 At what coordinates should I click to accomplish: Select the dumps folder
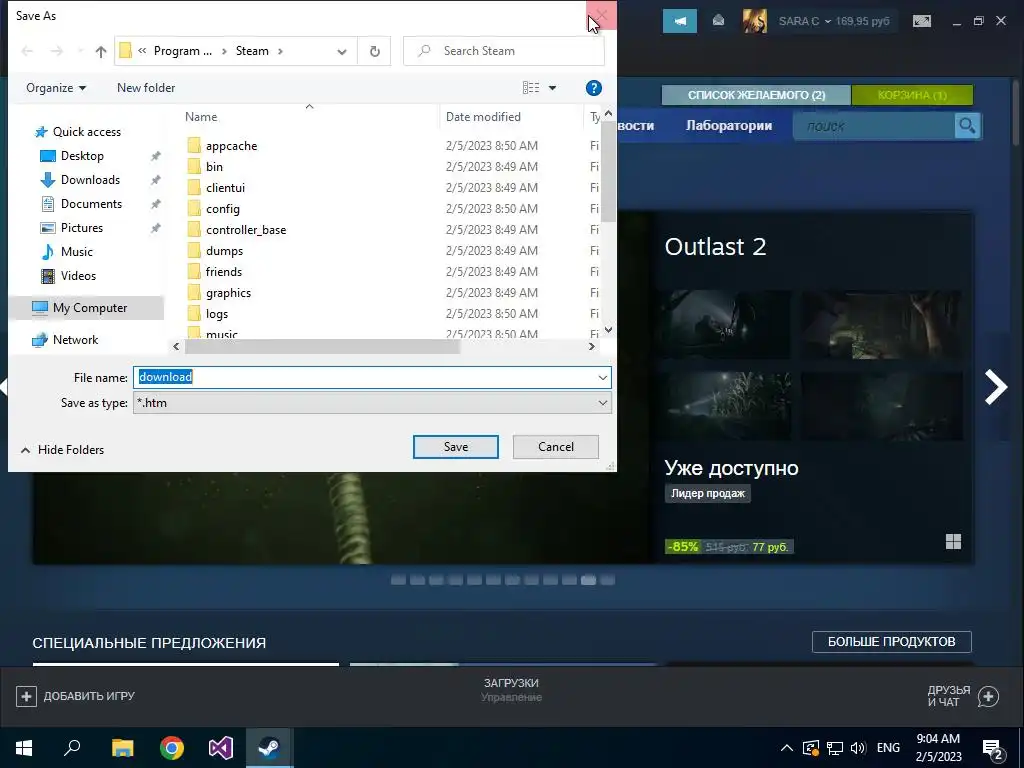224,251
